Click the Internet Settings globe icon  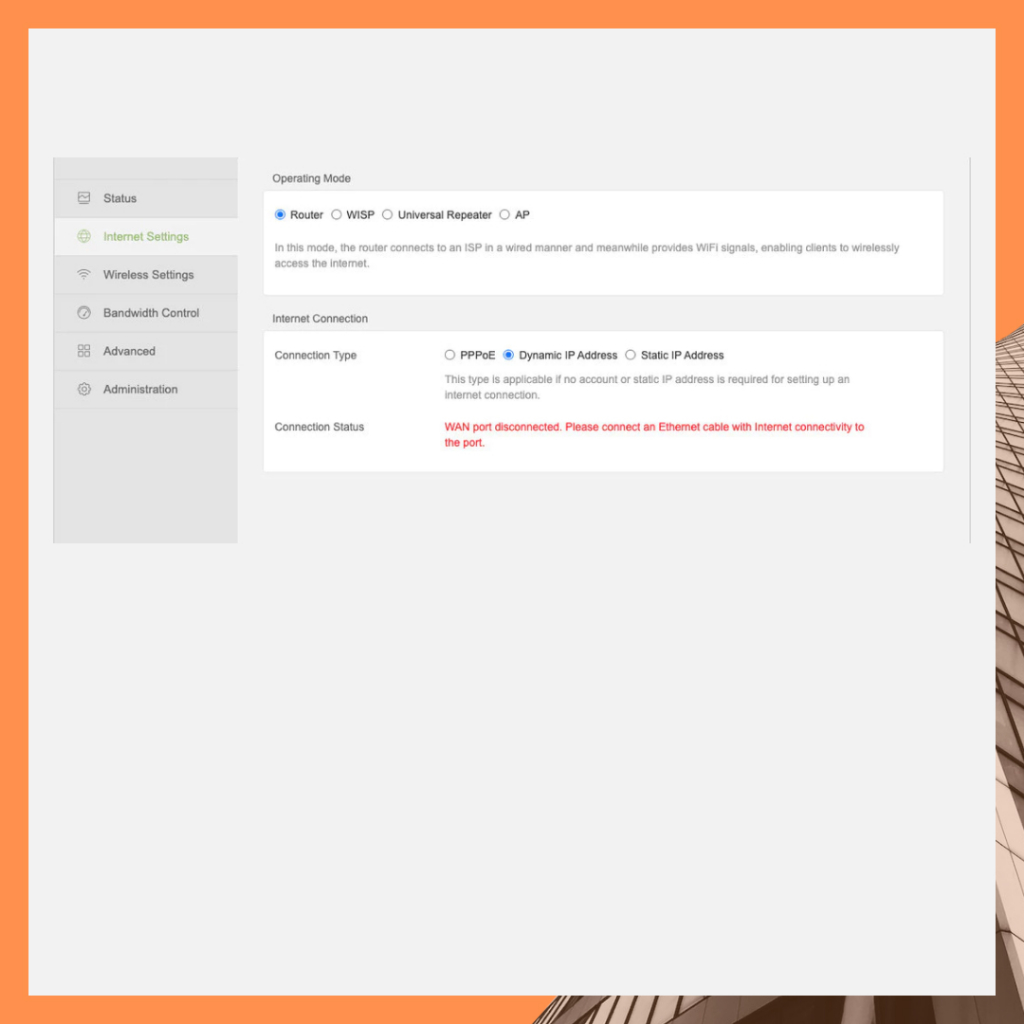[x=84, y=237]
